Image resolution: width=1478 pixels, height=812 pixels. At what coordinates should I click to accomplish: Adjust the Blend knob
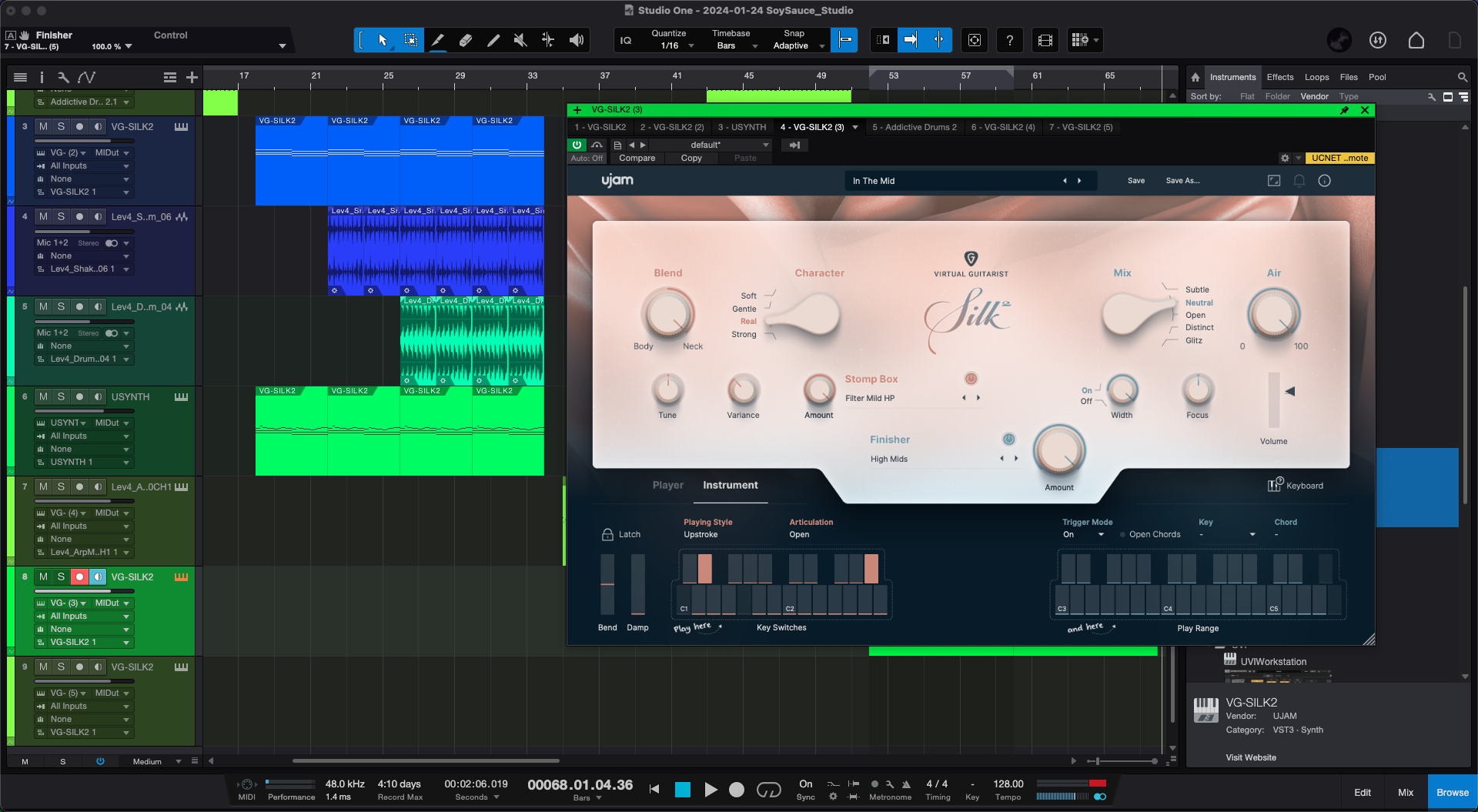[667, 313]
